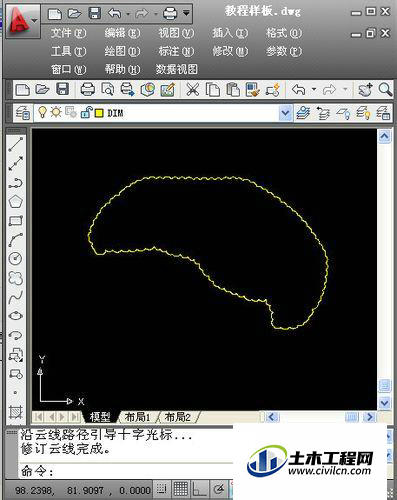
Task: Click the Cut scissors icon
Action: point(192,90)
